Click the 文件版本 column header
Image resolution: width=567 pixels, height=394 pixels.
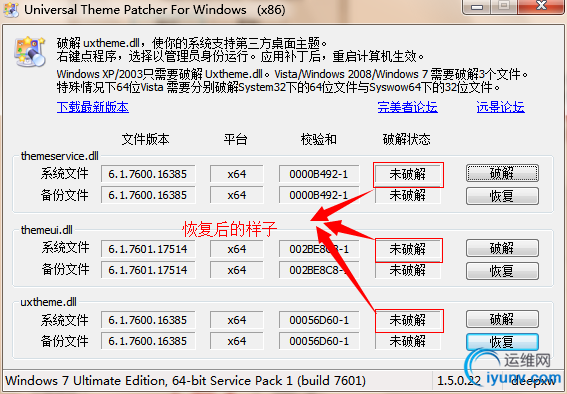145,139
